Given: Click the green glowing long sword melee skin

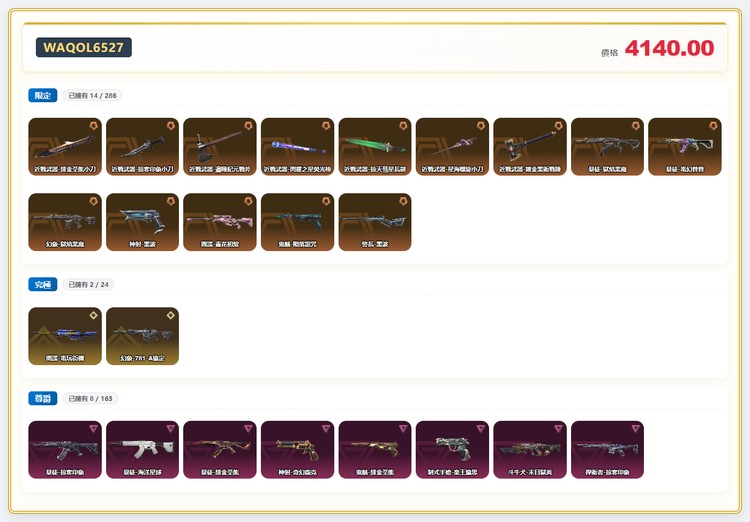Looking at the screenshot, I should tap(375, 146).
